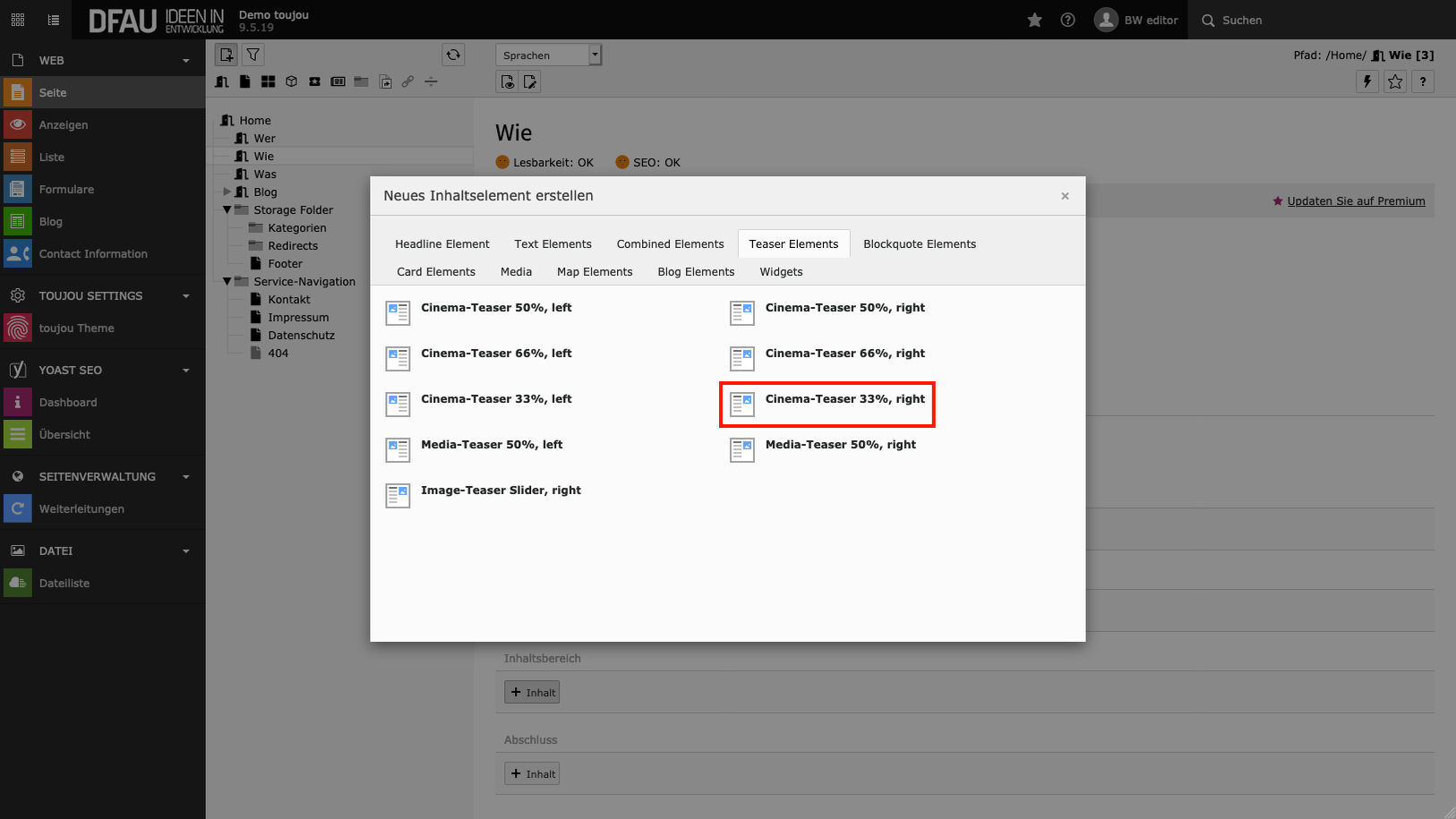Choose Image-Teaser Slider, right element
This screenshot has width=1456, height=819.
coord(501,491)
